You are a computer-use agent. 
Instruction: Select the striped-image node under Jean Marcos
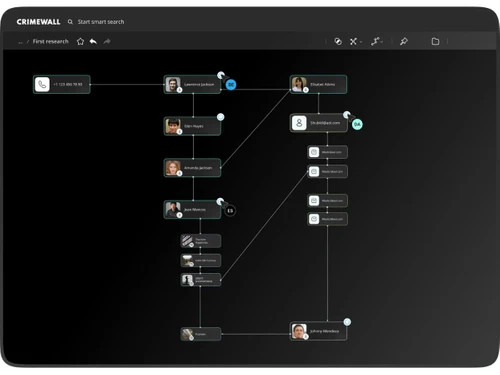pos(201,241)
